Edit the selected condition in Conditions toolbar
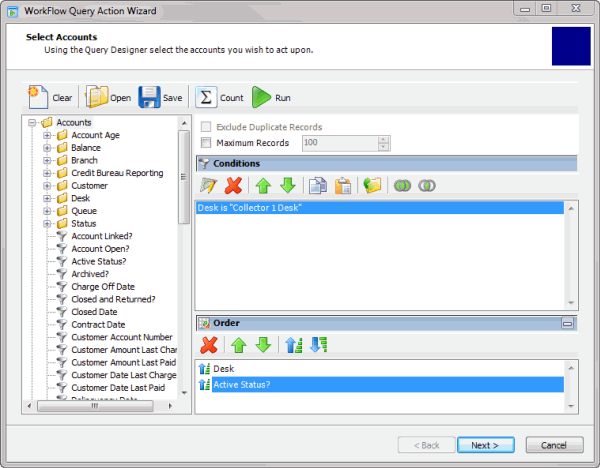This screenshot has width=600, height=468. point(208,185)
